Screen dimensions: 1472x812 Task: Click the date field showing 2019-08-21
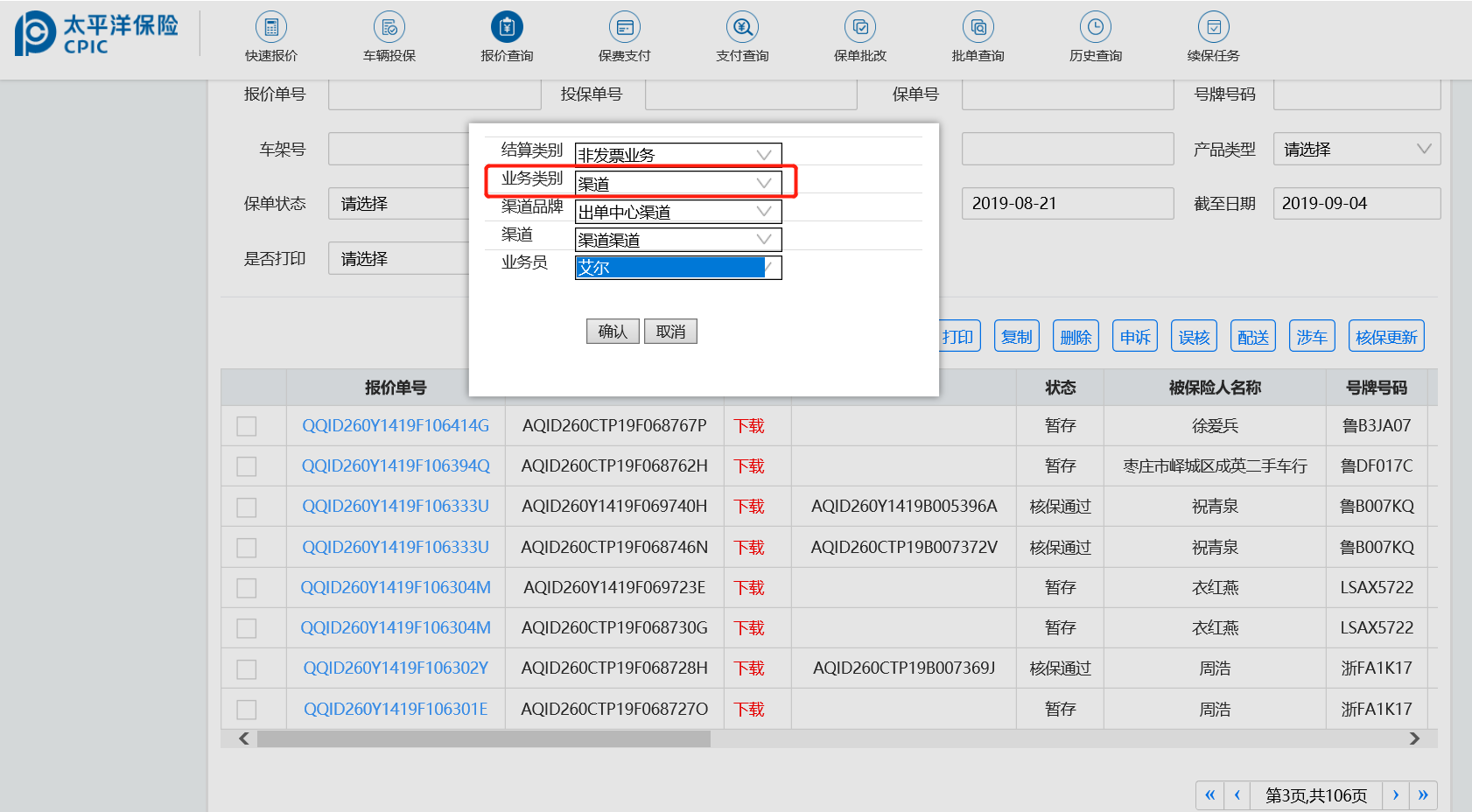[x=1068, y=203]
